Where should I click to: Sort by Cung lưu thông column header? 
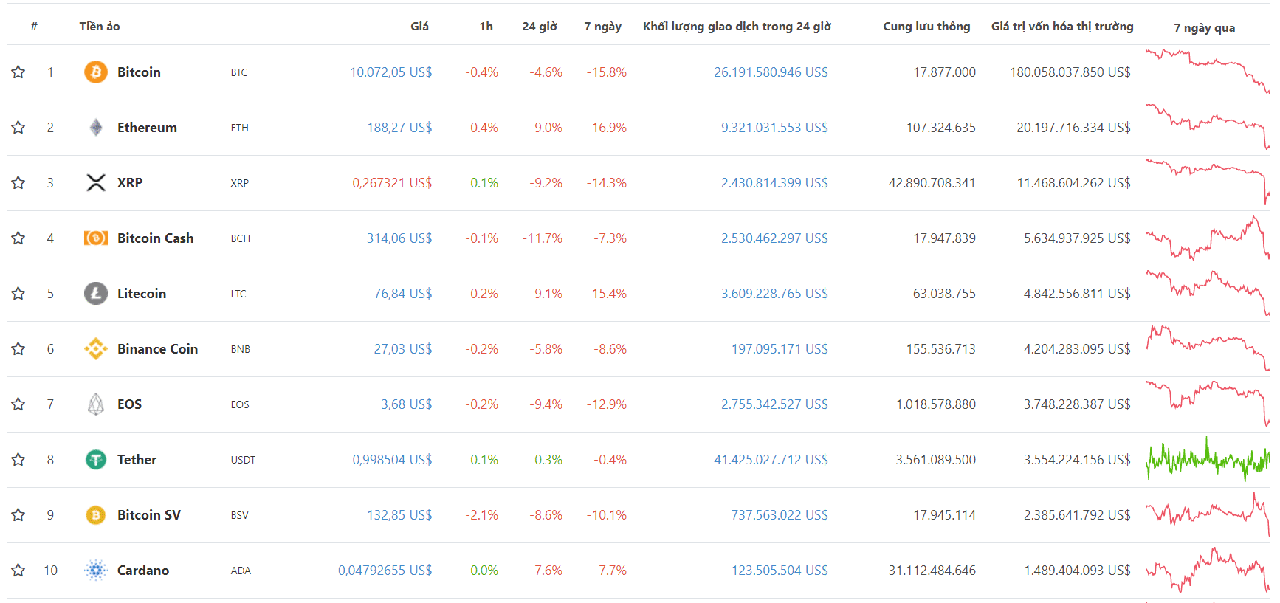926,26
